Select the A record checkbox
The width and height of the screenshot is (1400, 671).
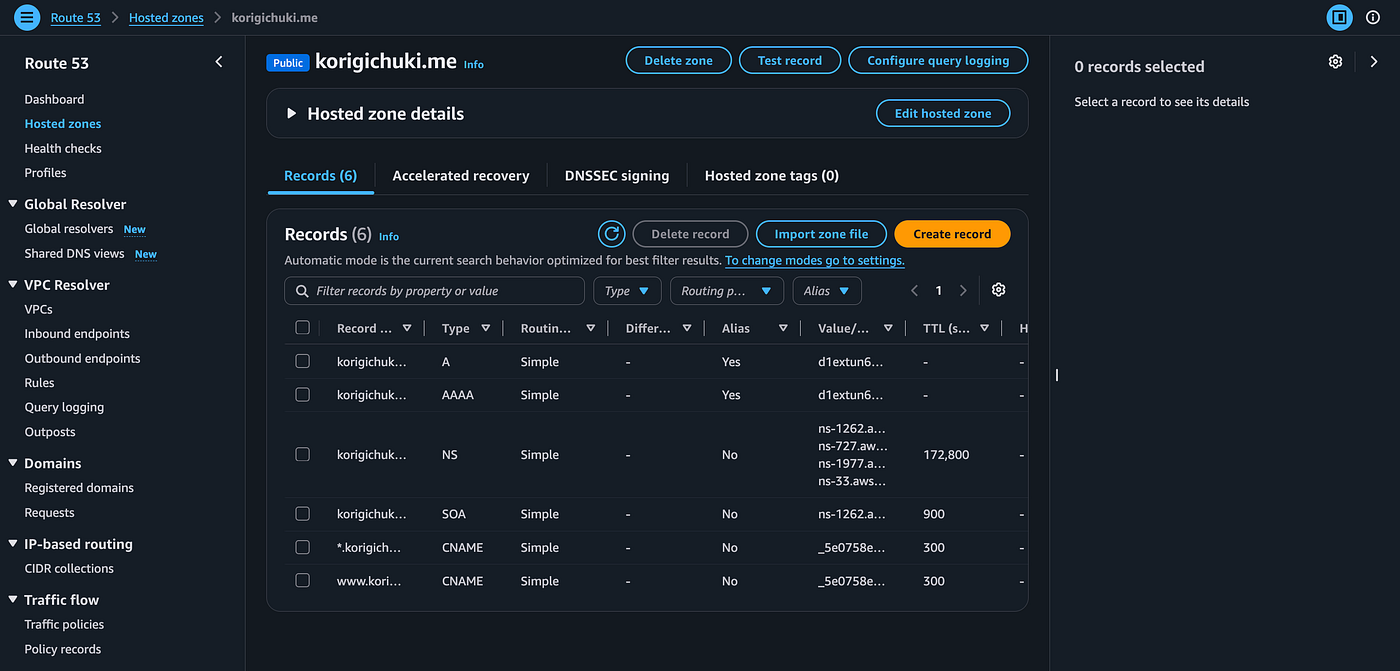click(303, 362)
